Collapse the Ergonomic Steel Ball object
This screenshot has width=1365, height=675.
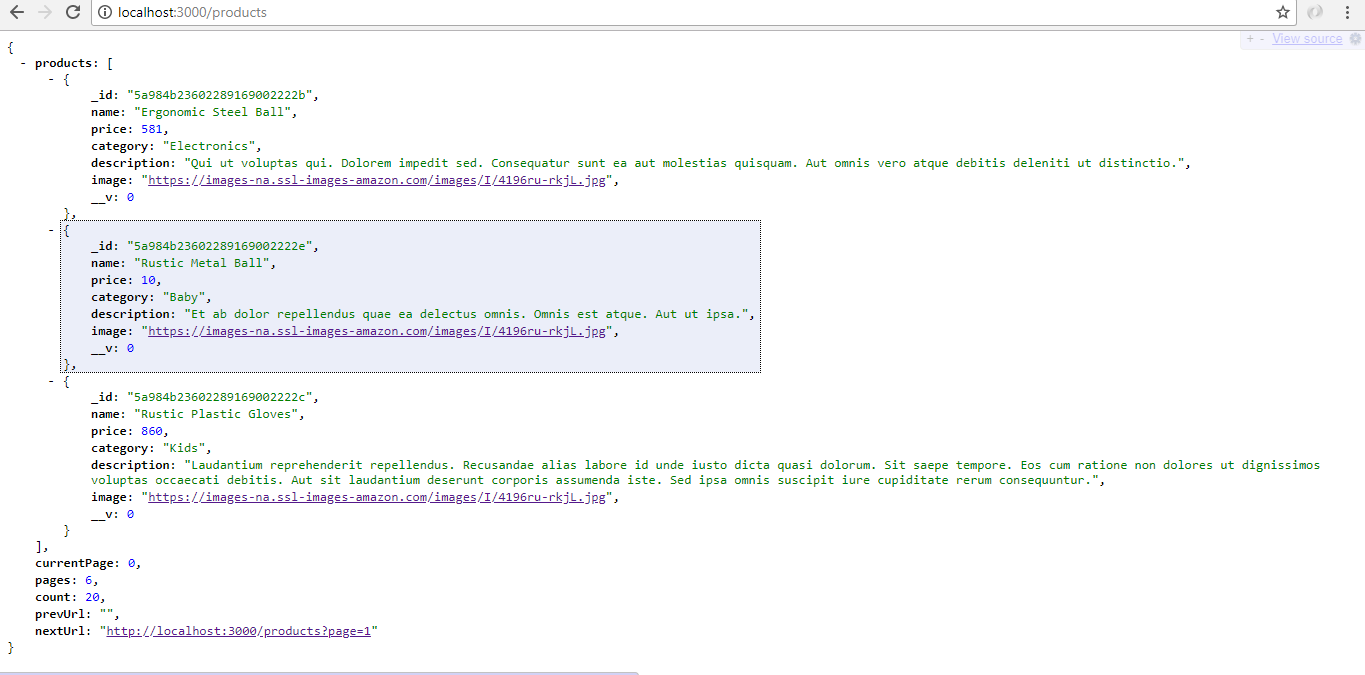click(50, 78)
